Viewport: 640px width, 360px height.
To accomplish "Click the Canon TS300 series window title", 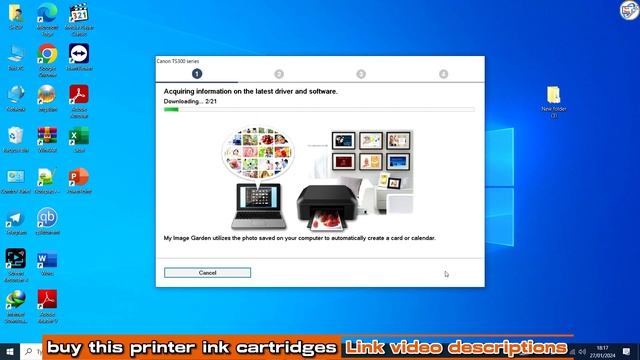I will click(x=178, y=61).
